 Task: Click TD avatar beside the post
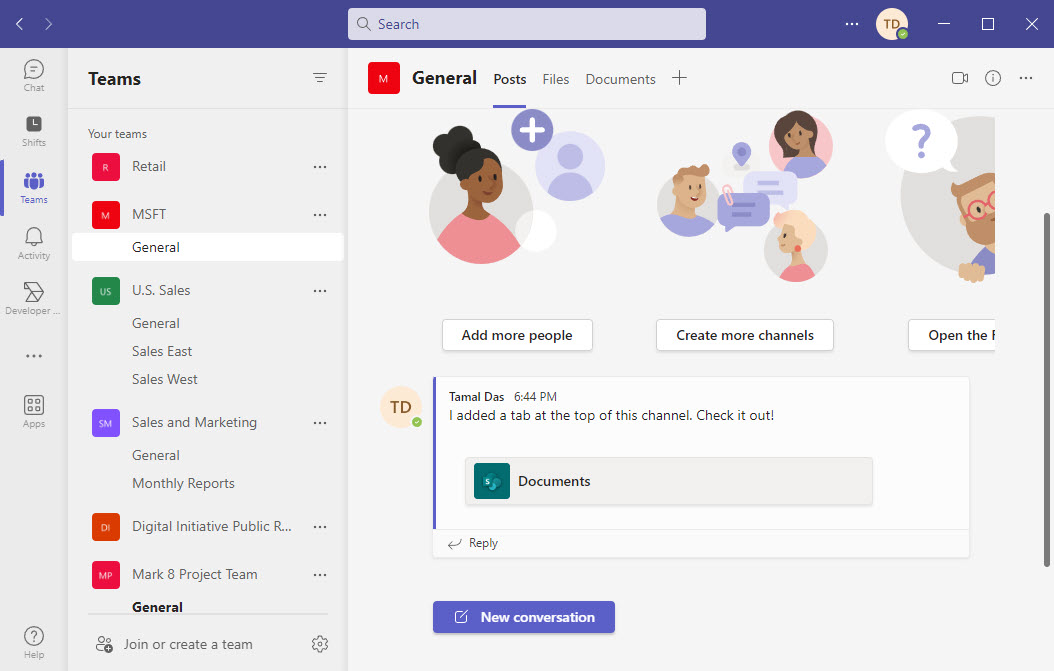[401, 407]
